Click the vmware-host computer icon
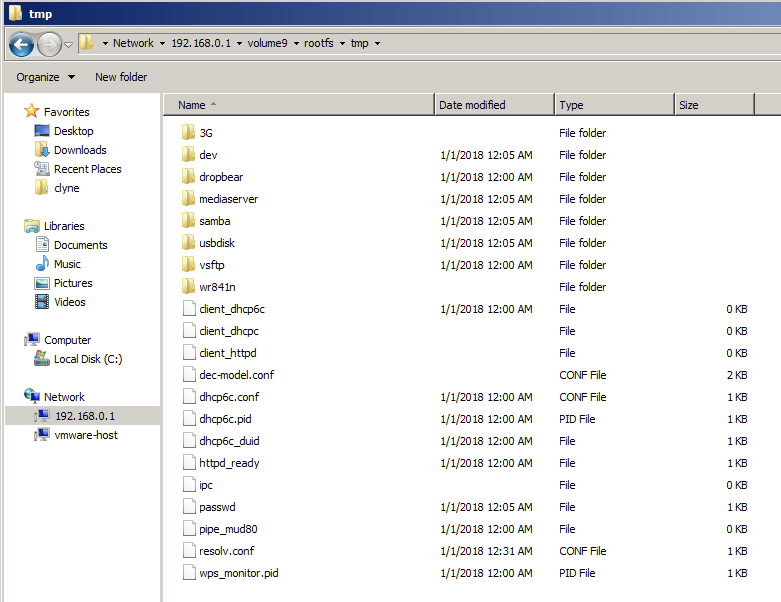Image resolution: width=781 pixels, height=602 pixels. click(x=42, y=435)
